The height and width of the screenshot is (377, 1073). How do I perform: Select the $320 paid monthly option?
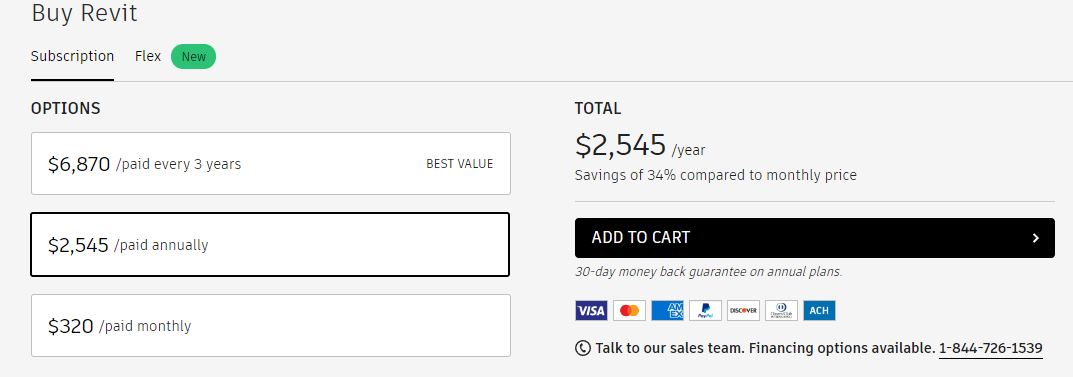(x=270, y=326)
